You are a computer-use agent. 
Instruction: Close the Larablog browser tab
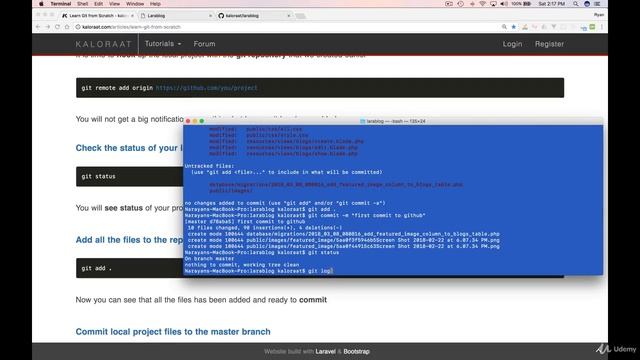pyautogui.click(x=210, y=16)
